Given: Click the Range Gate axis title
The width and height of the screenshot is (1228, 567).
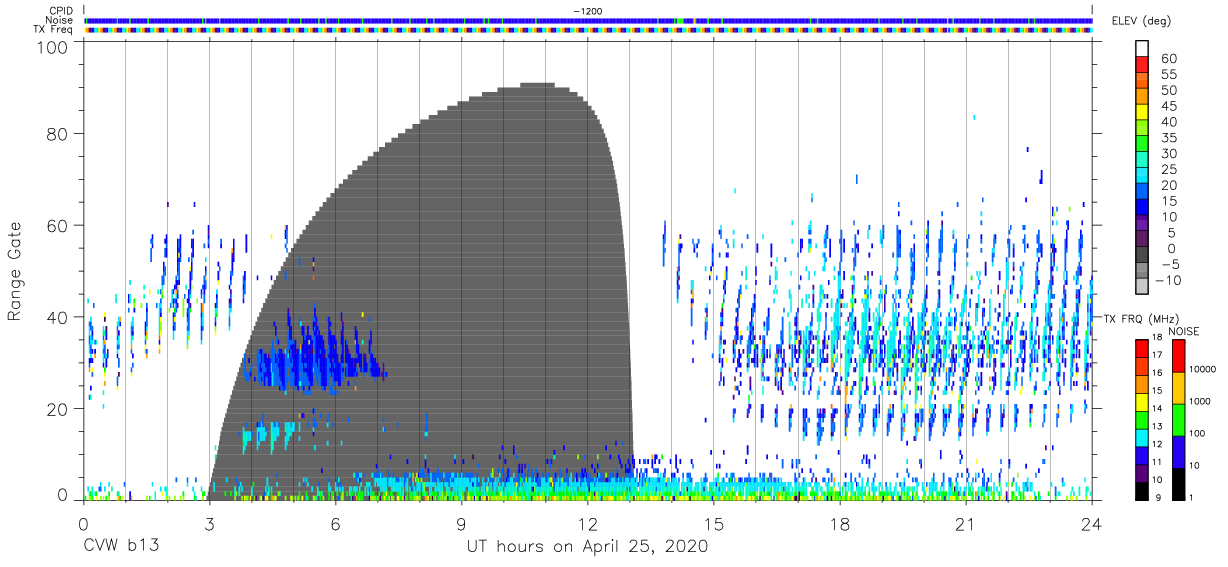Looking at the screenshot, I should point(15,271).
